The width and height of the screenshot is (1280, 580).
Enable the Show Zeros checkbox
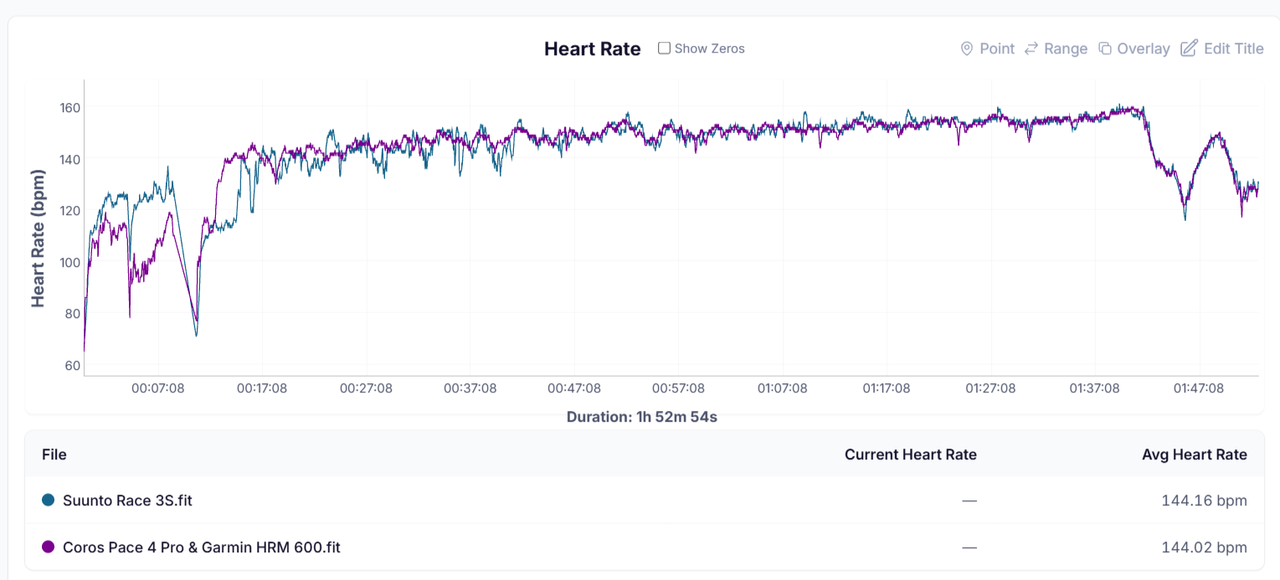point(664,48)
